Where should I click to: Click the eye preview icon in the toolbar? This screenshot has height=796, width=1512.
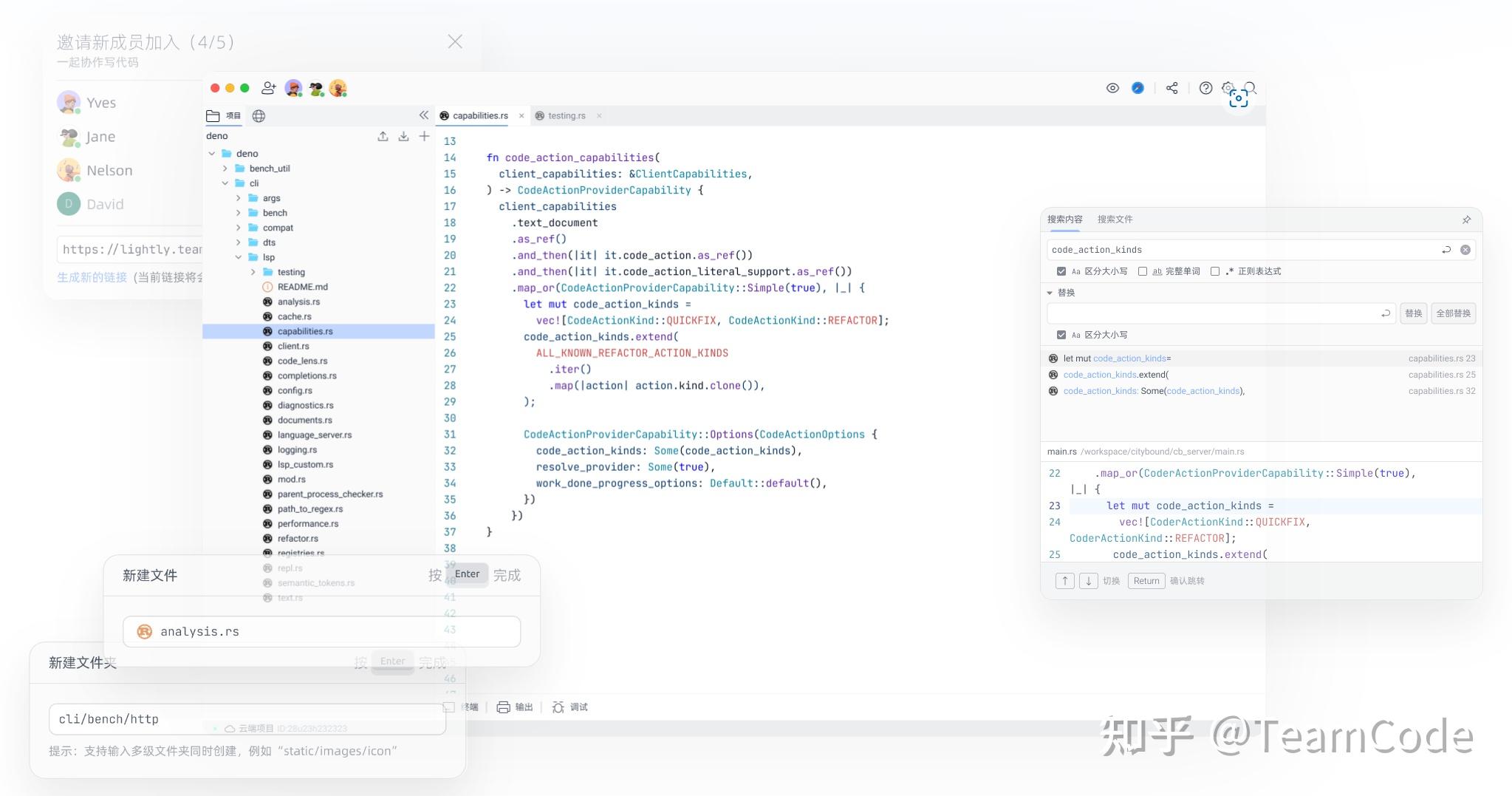(x=1113, y=88)
